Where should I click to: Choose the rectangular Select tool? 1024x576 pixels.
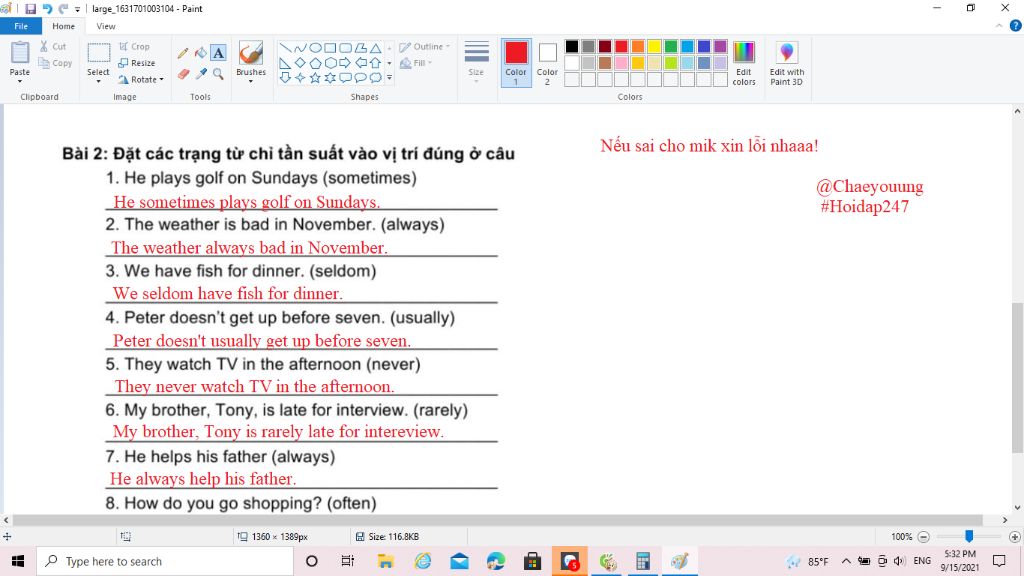tap(99, 53)
